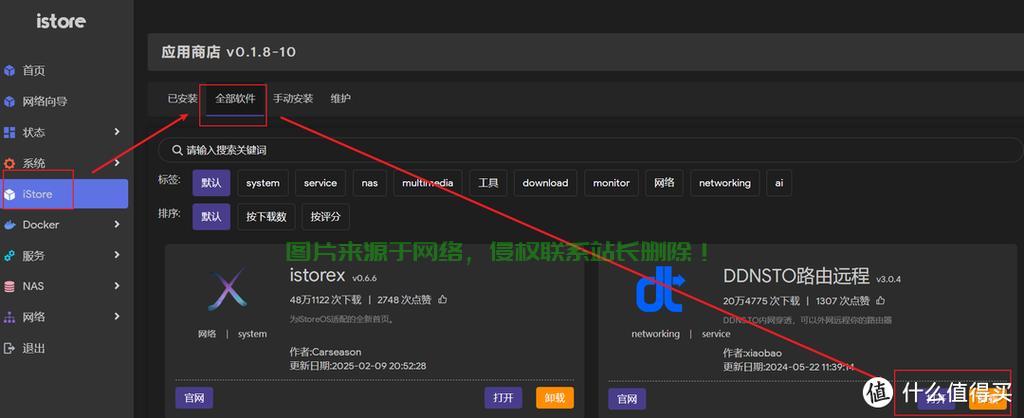The width and height of the screenshot is (1024, 418).
Task: Expand the NAS sidebar chevron
Action: 117,285
